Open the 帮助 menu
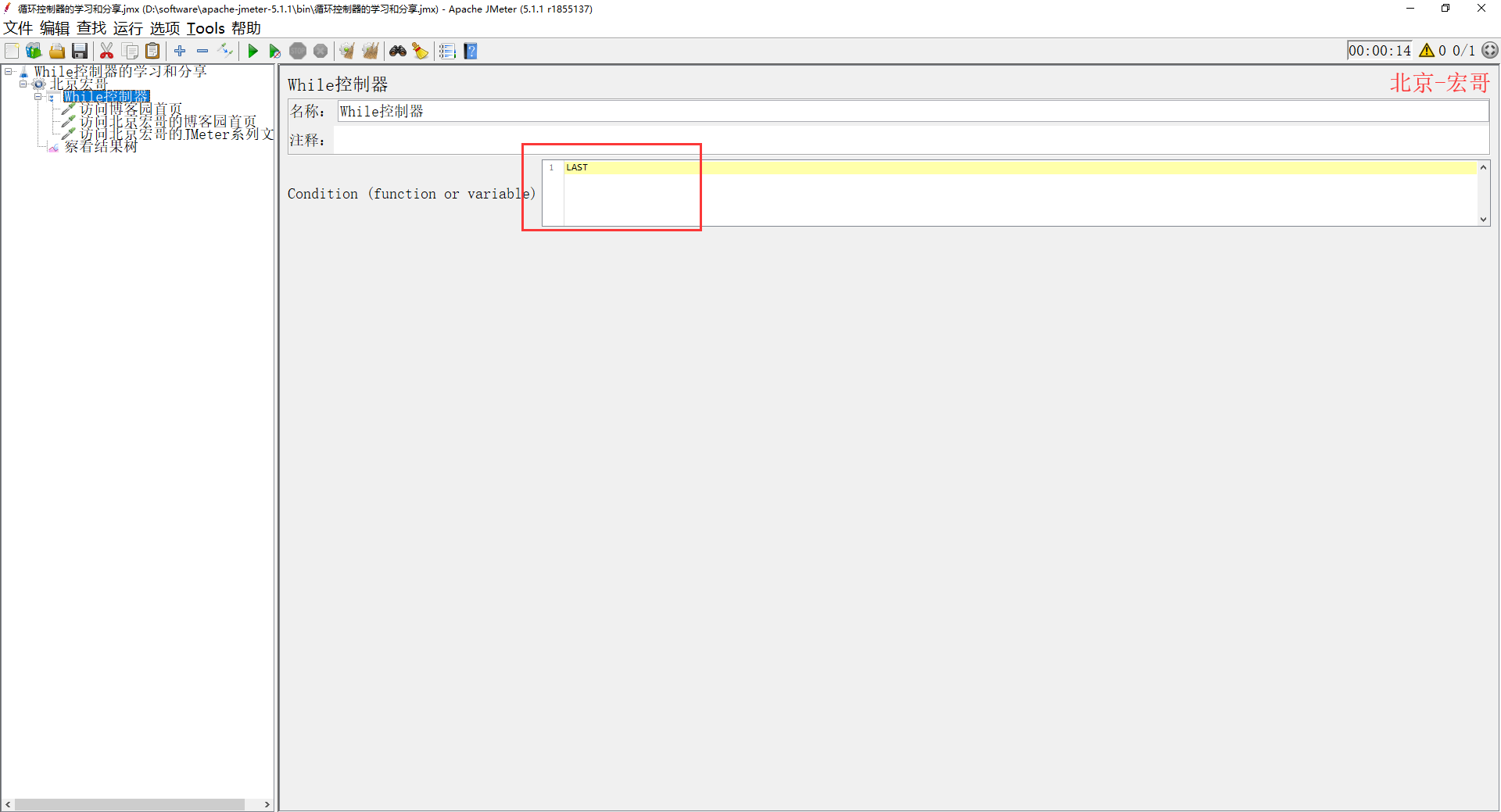Image resolution: width=1501 pixels, height=812 pixels. tap(246, 28)
